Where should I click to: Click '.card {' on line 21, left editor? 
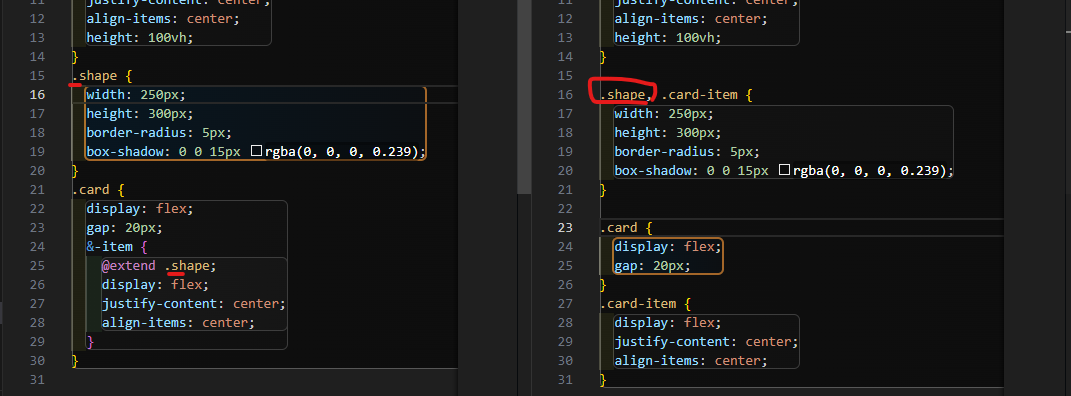pyautogui.click(x=98, y=190)
